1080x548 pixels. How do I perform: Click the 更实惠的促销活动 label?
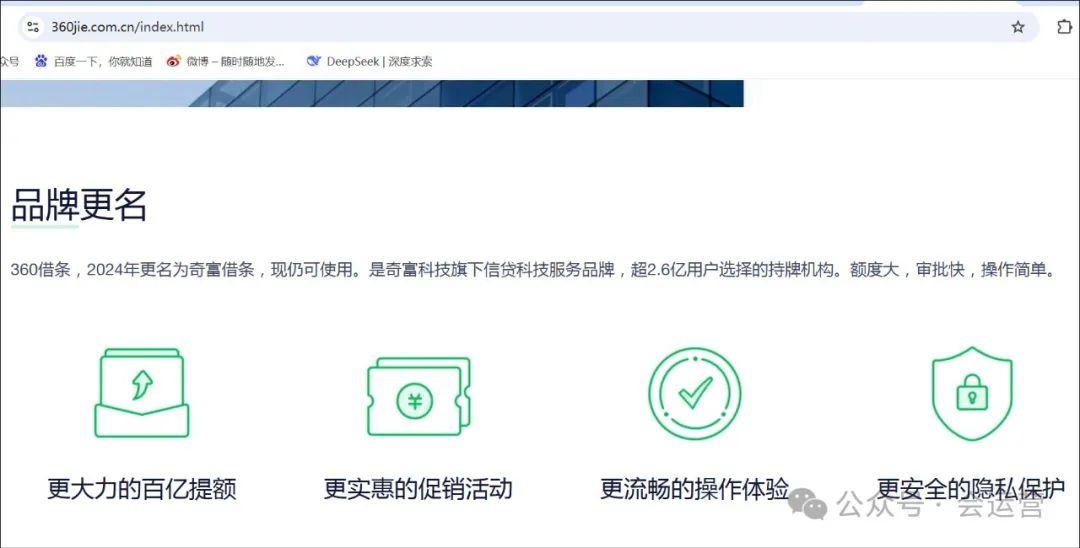[418, 488]
